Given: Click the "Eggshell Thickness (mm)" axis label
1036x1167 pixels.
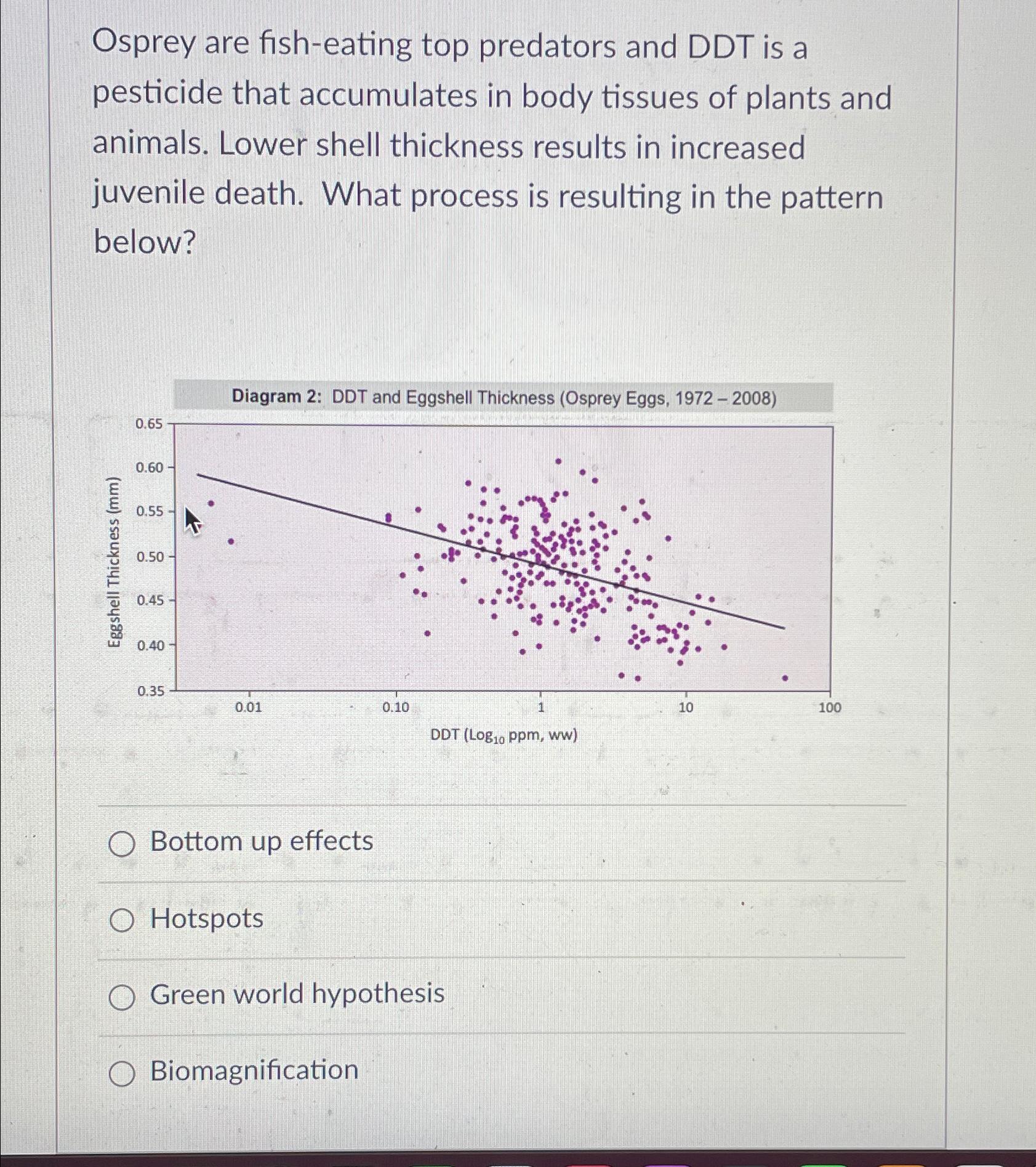Looking at the screenshot, I should coord(114,562).
